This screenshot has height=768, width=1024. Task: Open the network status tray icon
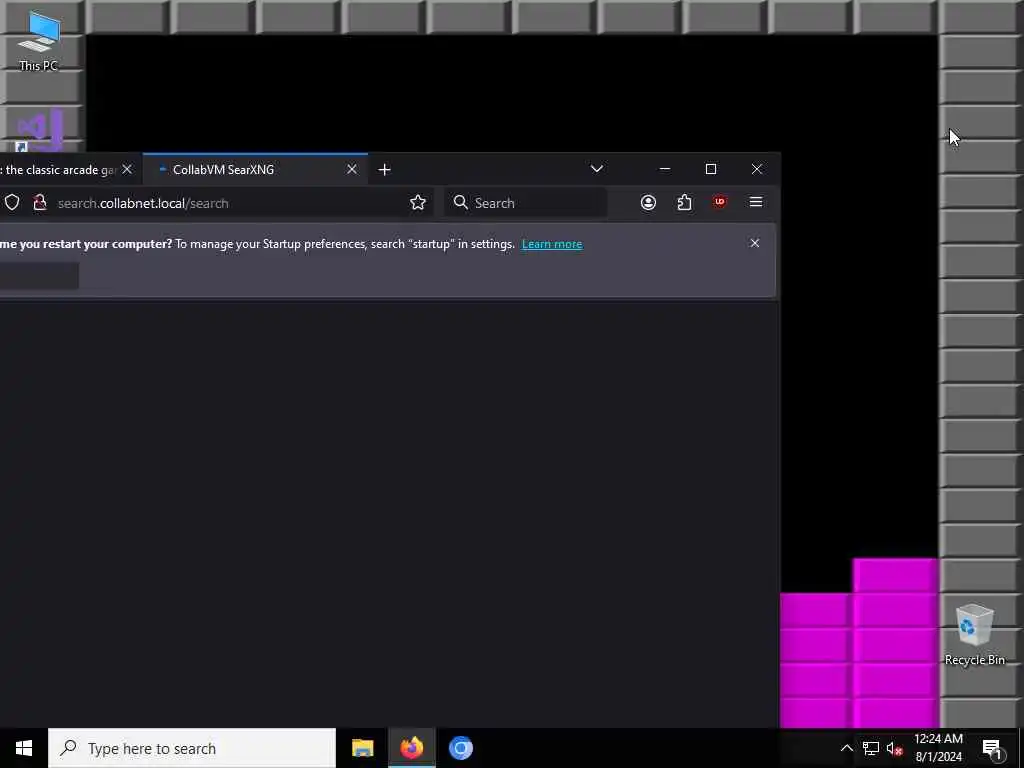point(871,748)
